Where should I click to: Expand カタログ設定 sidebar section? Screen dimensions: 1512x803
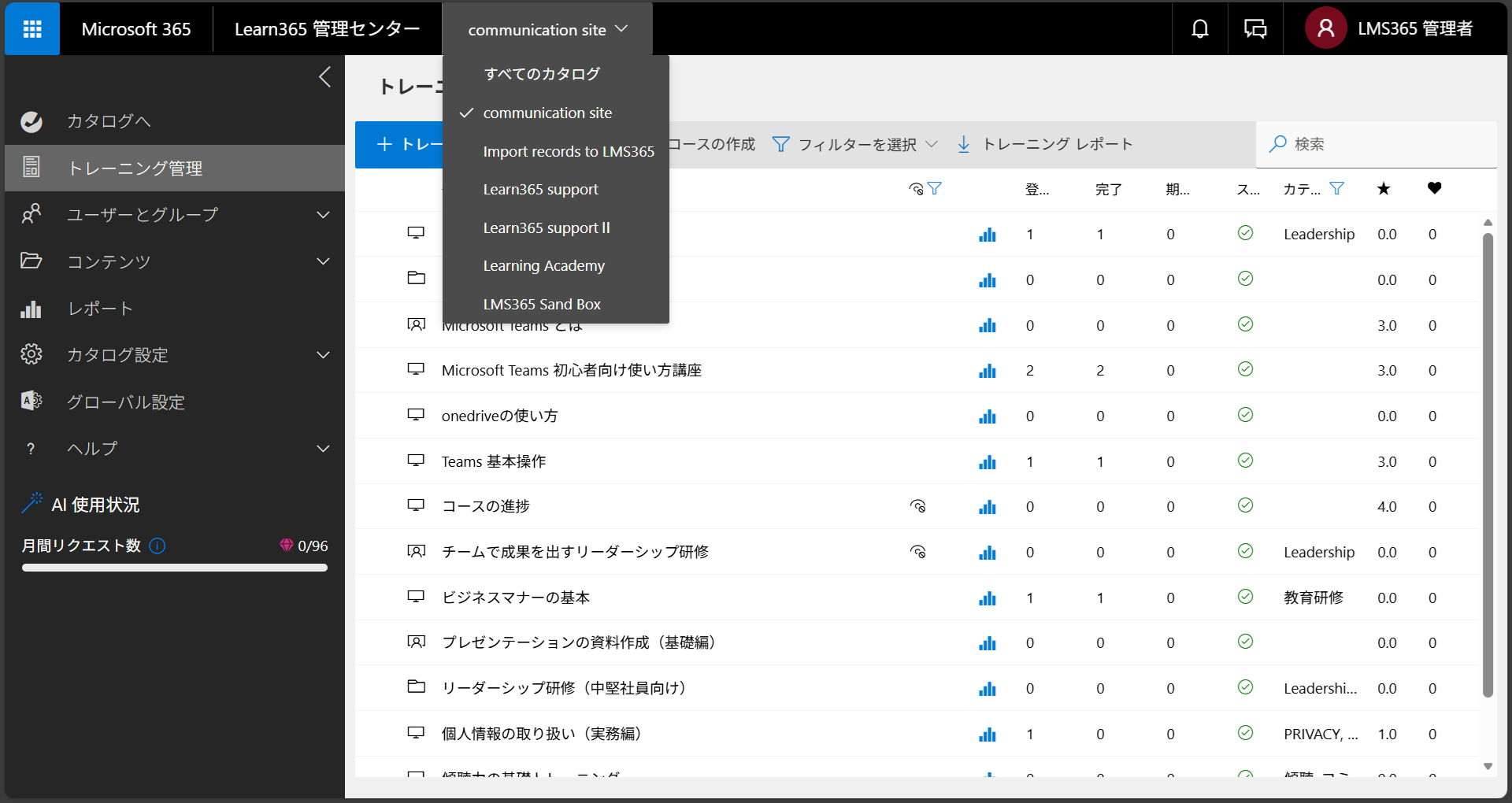[x=323, y=355]
